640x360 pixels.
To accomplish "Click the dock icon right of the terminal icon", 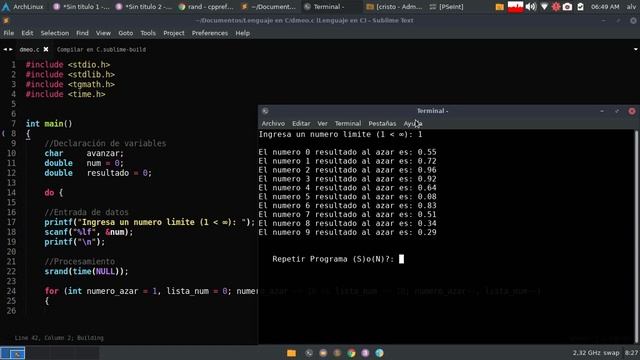I will (x=323, y=353).
